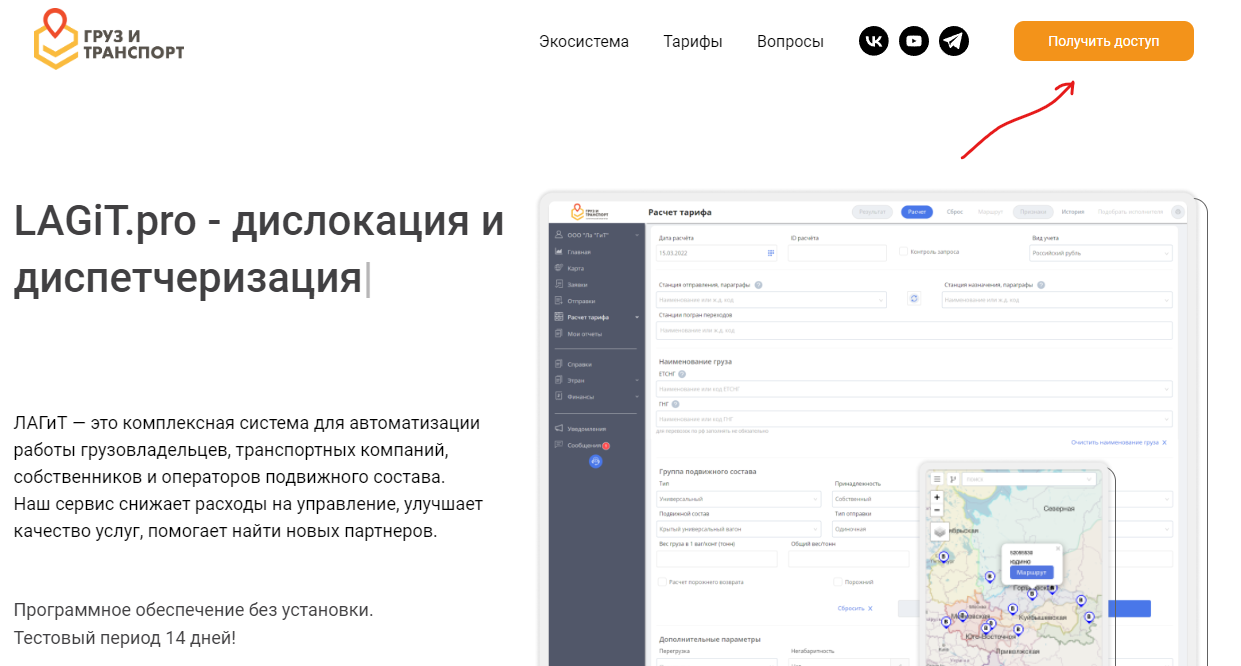Viewport: 1241px width, 666px height.
Task: Click help icon beside Станция назначения
Action: pos(1041,285)
